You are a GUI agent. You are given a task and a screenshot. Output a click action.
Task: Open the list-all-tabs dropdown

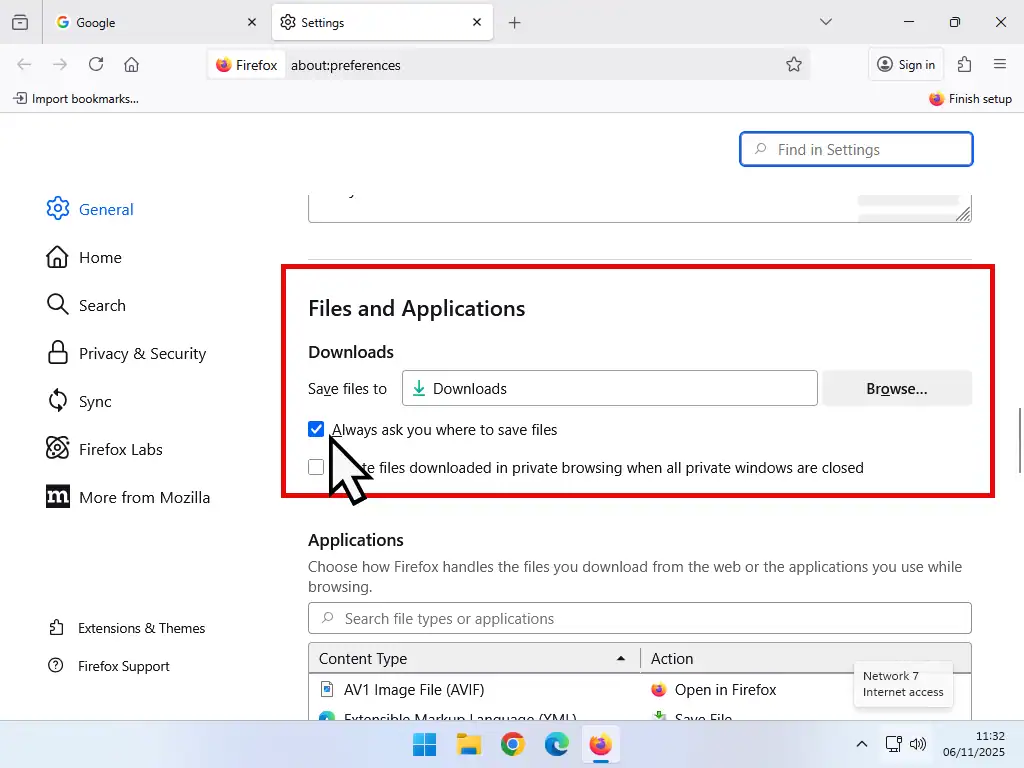[825, 21]
